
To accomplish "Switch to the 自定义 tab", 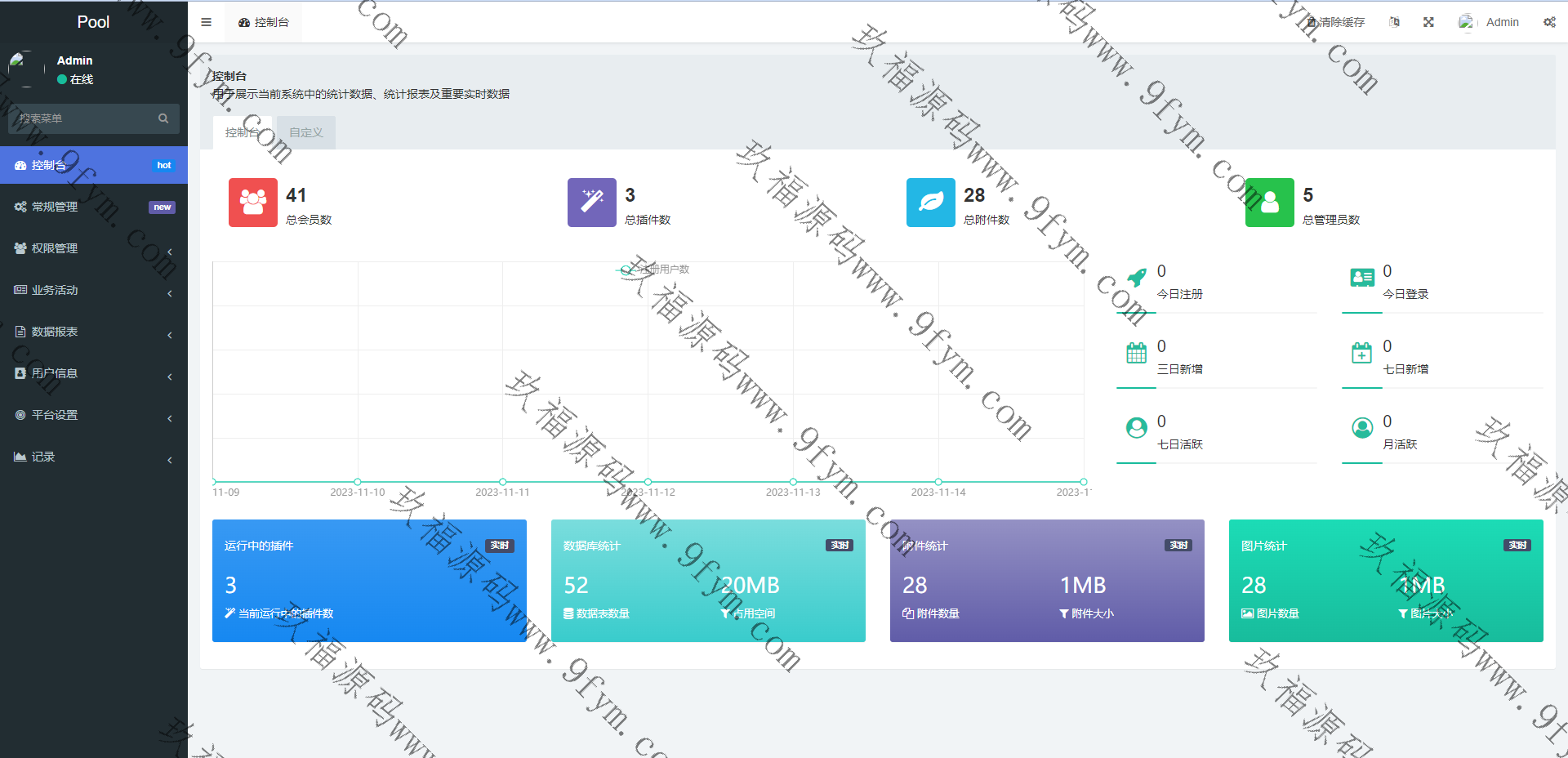I will pos(305,132).
